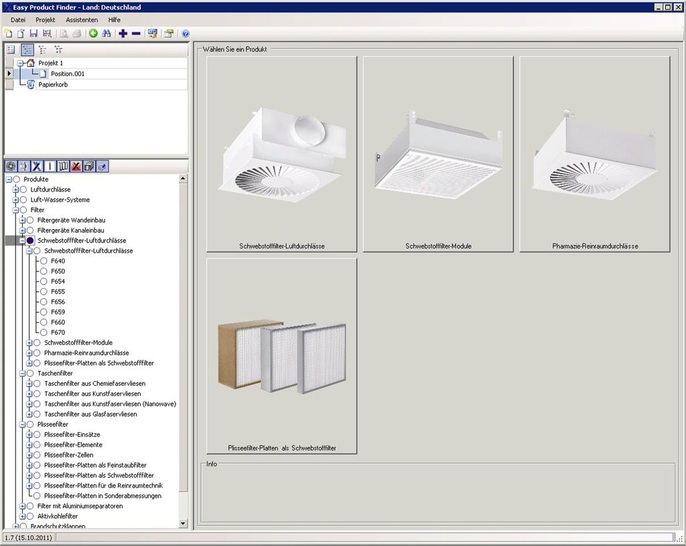The image size is (686, 546).
Task: Click the Save floppy disk icon
Action: (x=34, y=33)
